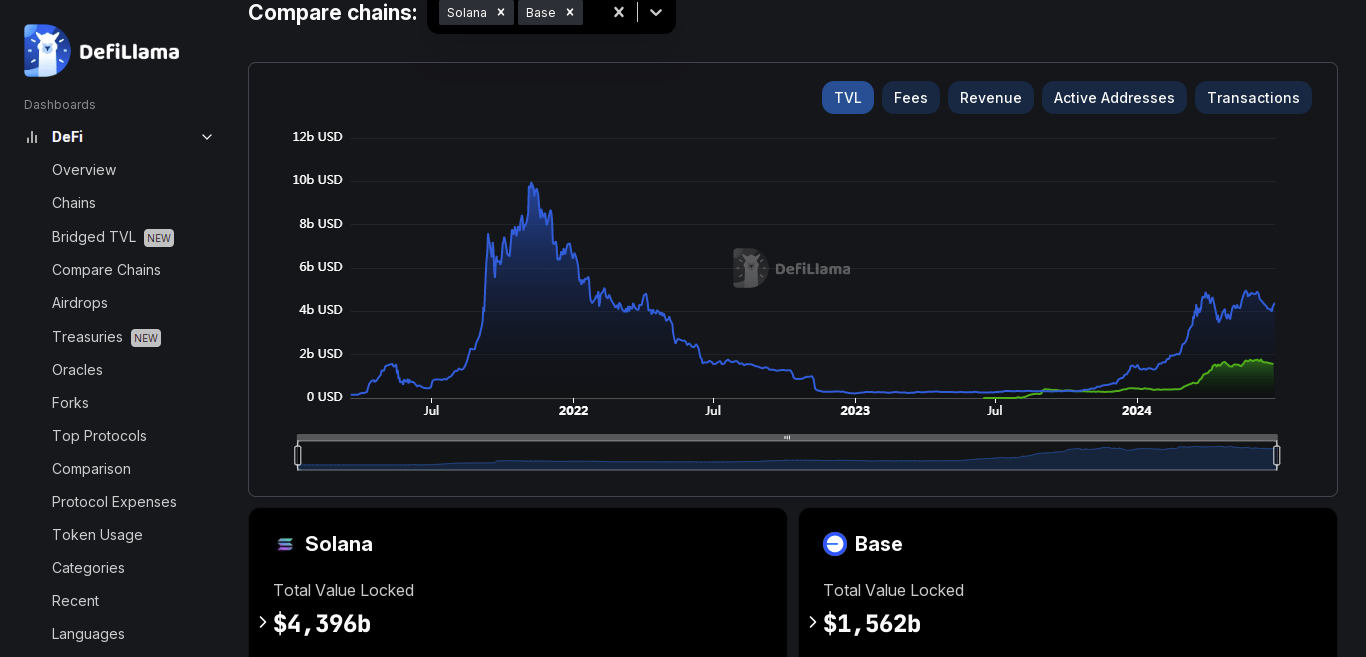
Task: Open Token Usage page
Action: tap(97, 535)
